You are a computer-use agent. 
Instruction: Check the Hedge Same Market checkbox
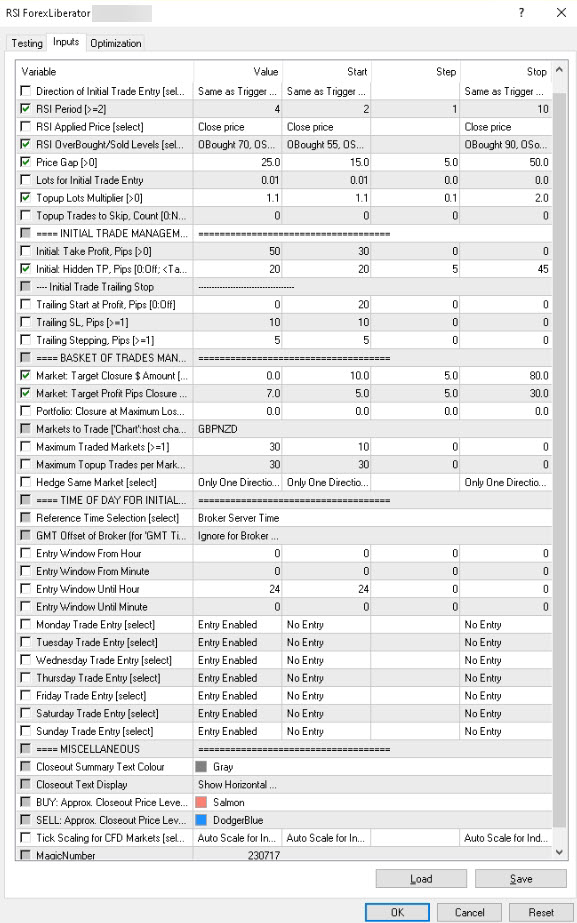pos(25,482)
